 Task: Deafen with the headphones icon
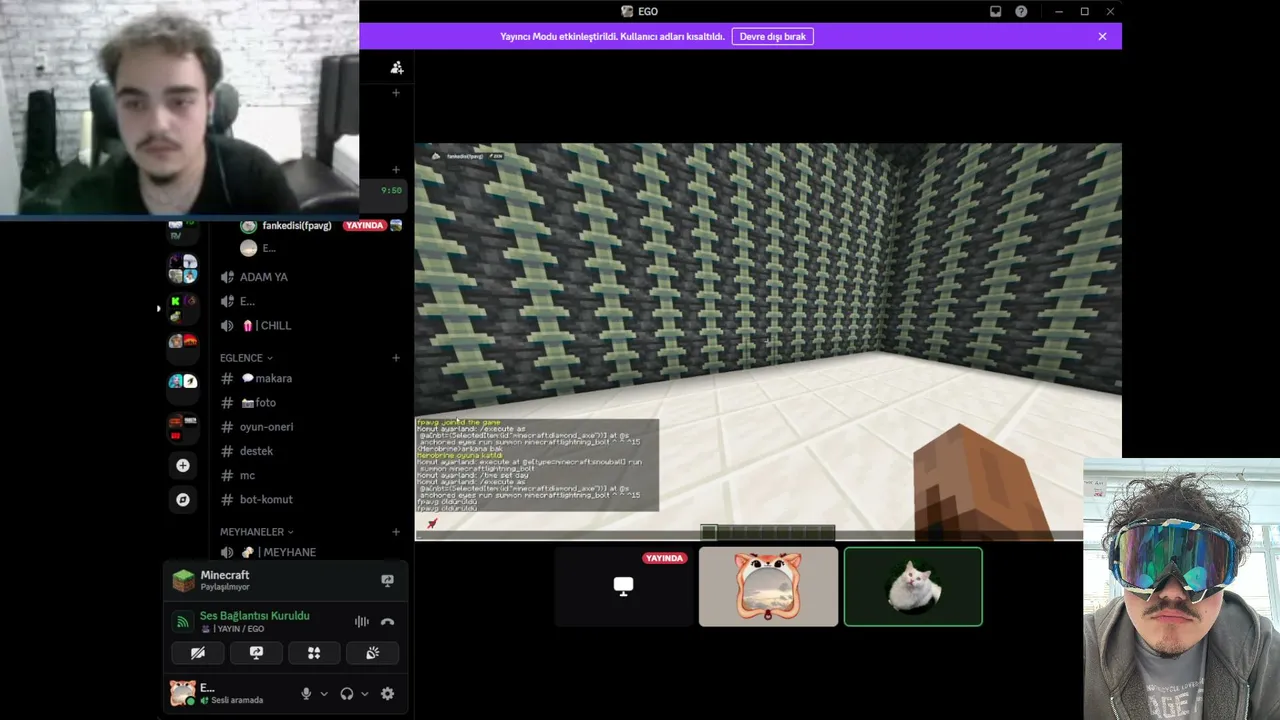click(x=347, y=694)
